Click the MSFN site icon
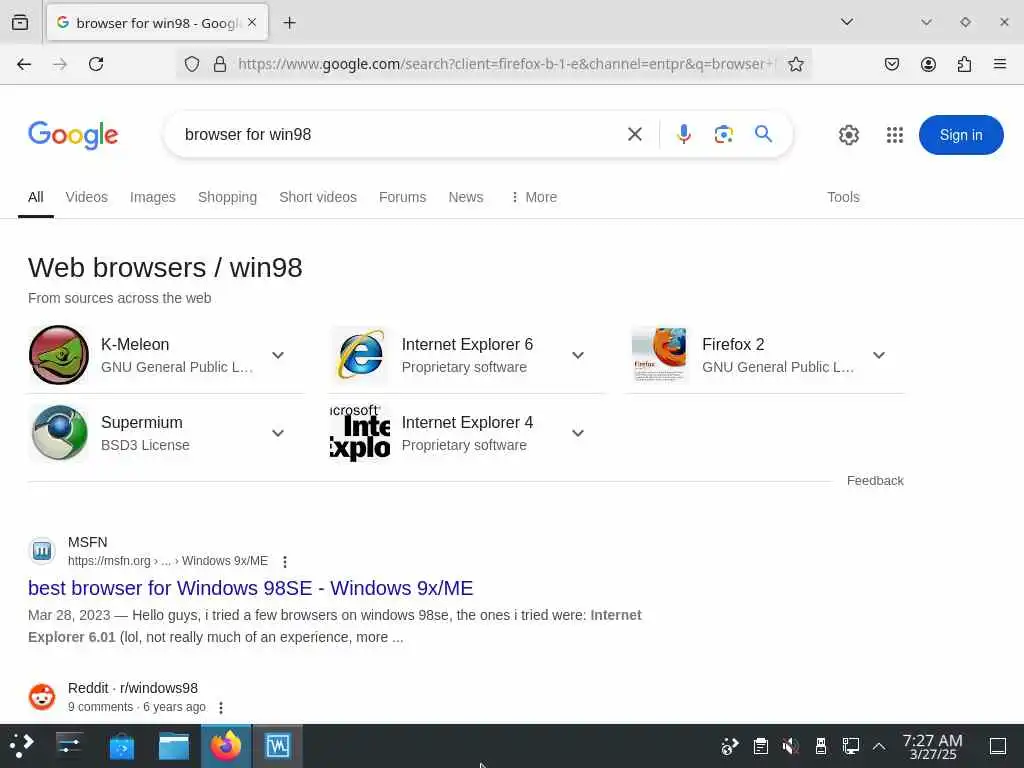Viewport: 1024px width, 768px height. [x=42, y=551]
